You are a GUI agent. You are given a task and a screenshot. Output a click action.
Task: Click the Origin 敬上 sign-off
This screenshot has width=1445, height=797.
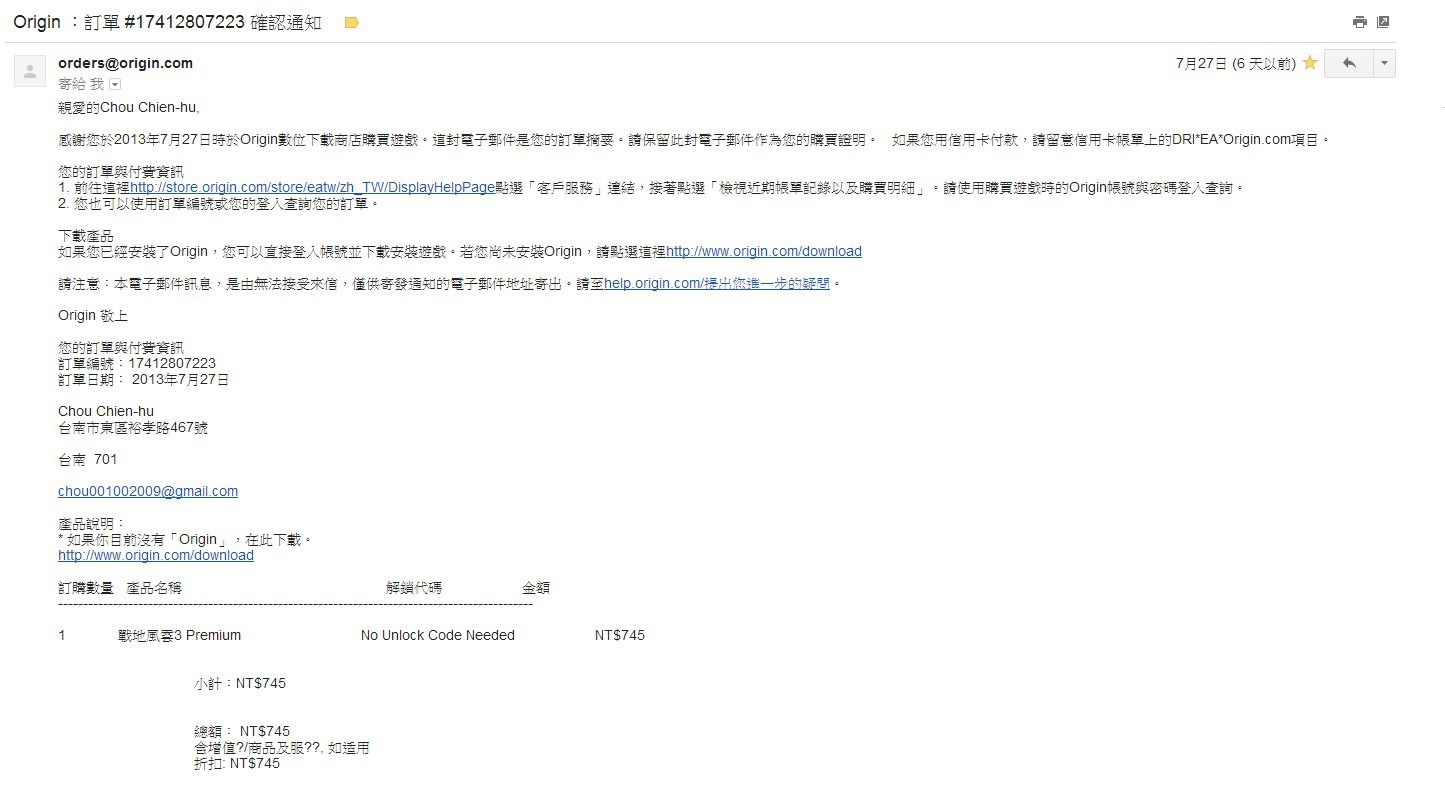pyautogui.click(x=93, y=315)
